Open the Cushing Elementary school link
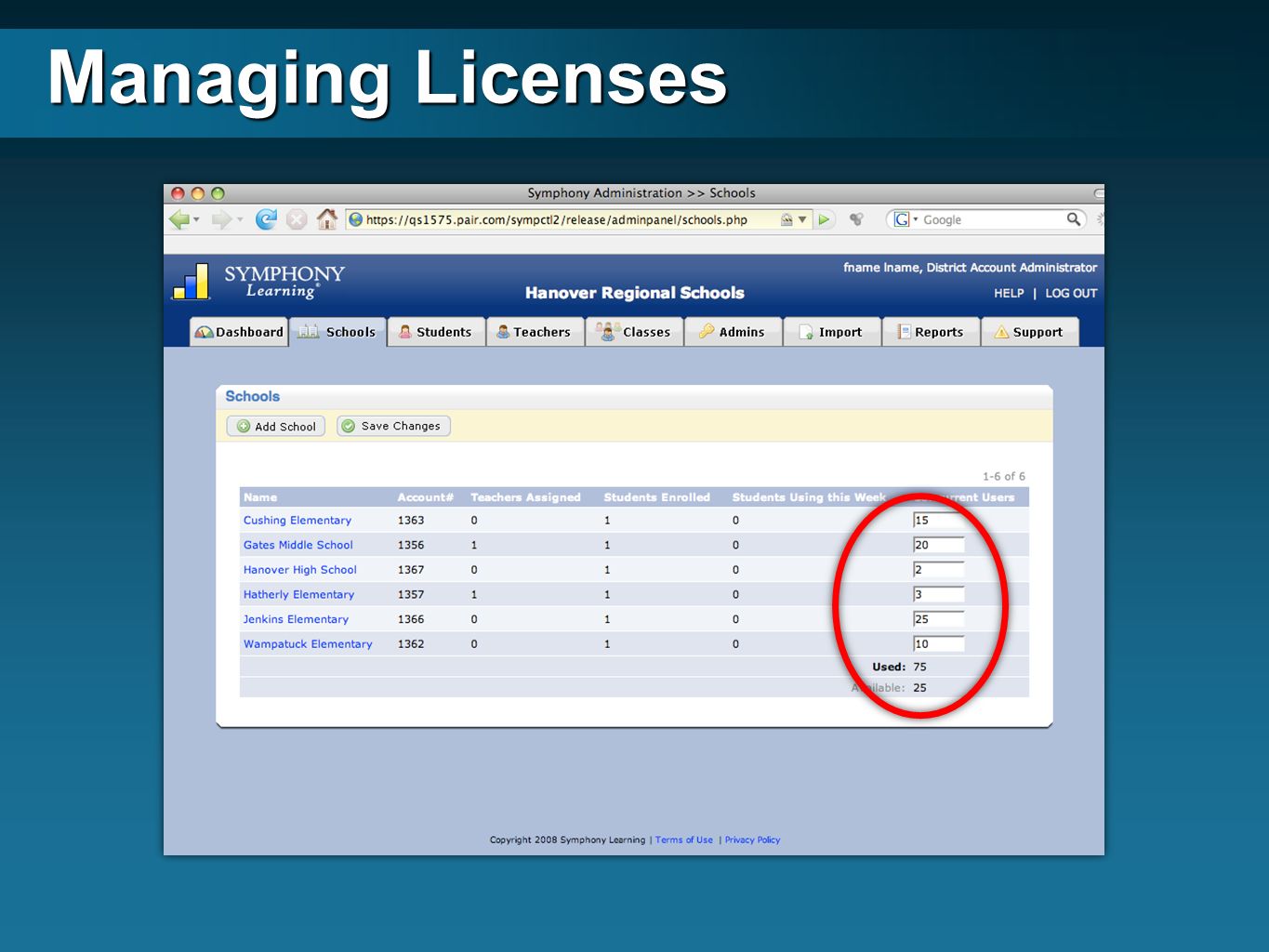The image size is (1269, 952). [x=297, y=521]
